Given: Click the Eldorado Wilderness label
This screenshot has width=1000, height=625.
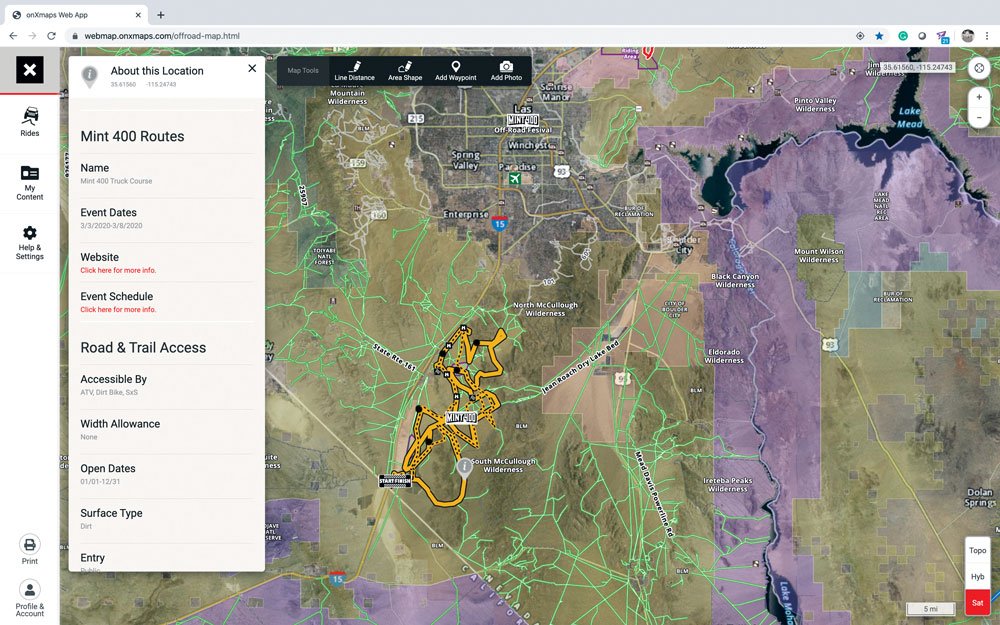Looking at the screenshot, I should (x=724, y=356).
